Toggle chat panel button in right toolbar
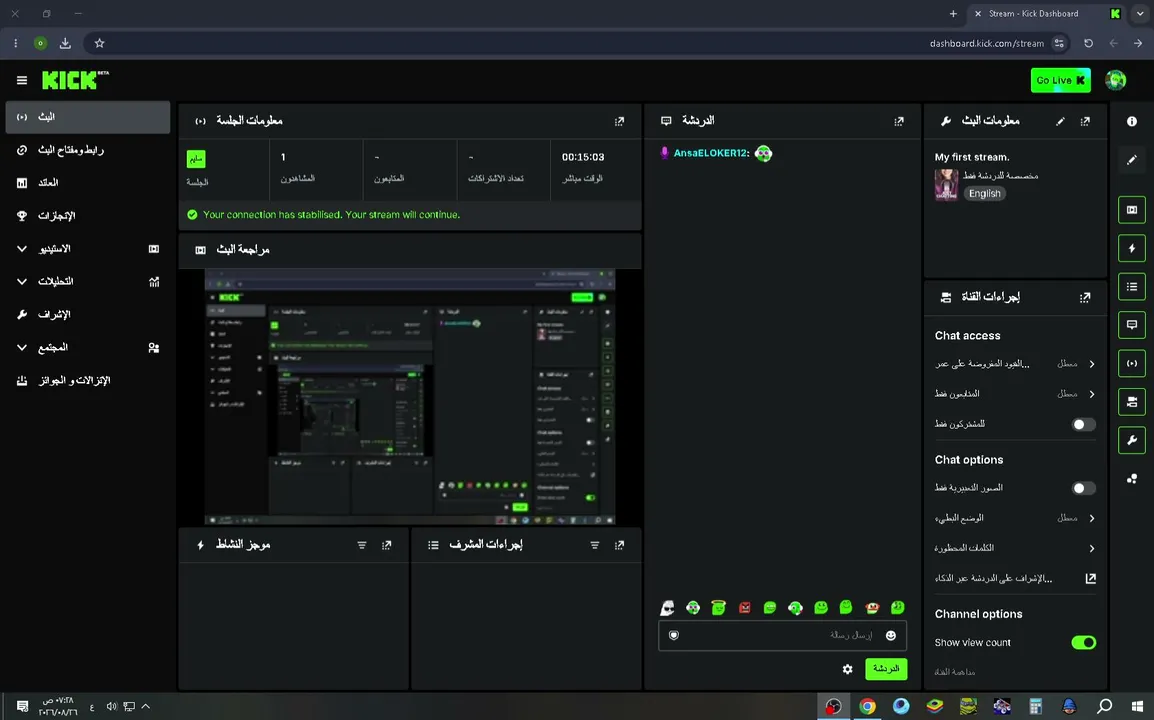This screenshot has width=1154, height=720. coord(1132,325)
